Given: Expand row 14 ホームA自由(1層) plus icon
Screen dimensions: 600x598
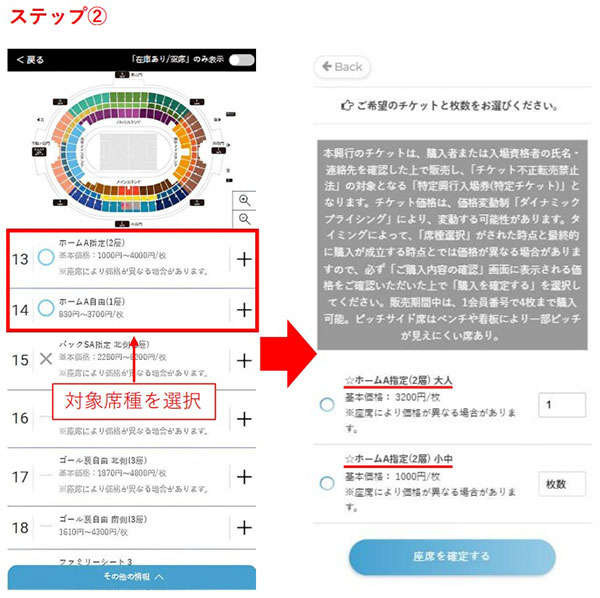Looking at the screenshot, I should [x=244, y=310].
